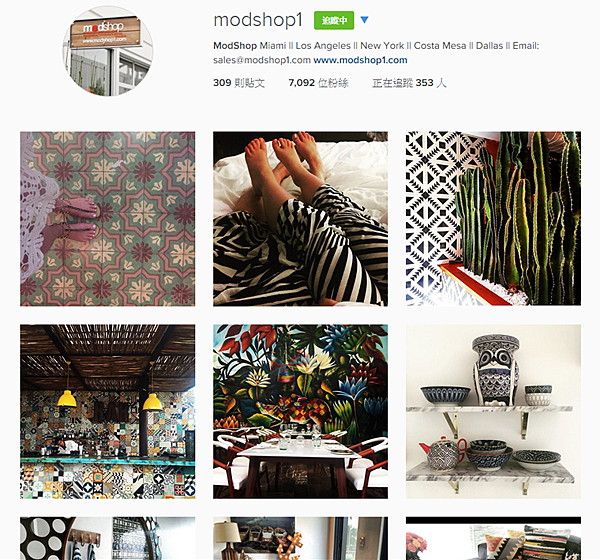The width and height of the screenshot is (600, 560).
Task: Open the owl vase shelf photo
Action: [x=493, y=412]
